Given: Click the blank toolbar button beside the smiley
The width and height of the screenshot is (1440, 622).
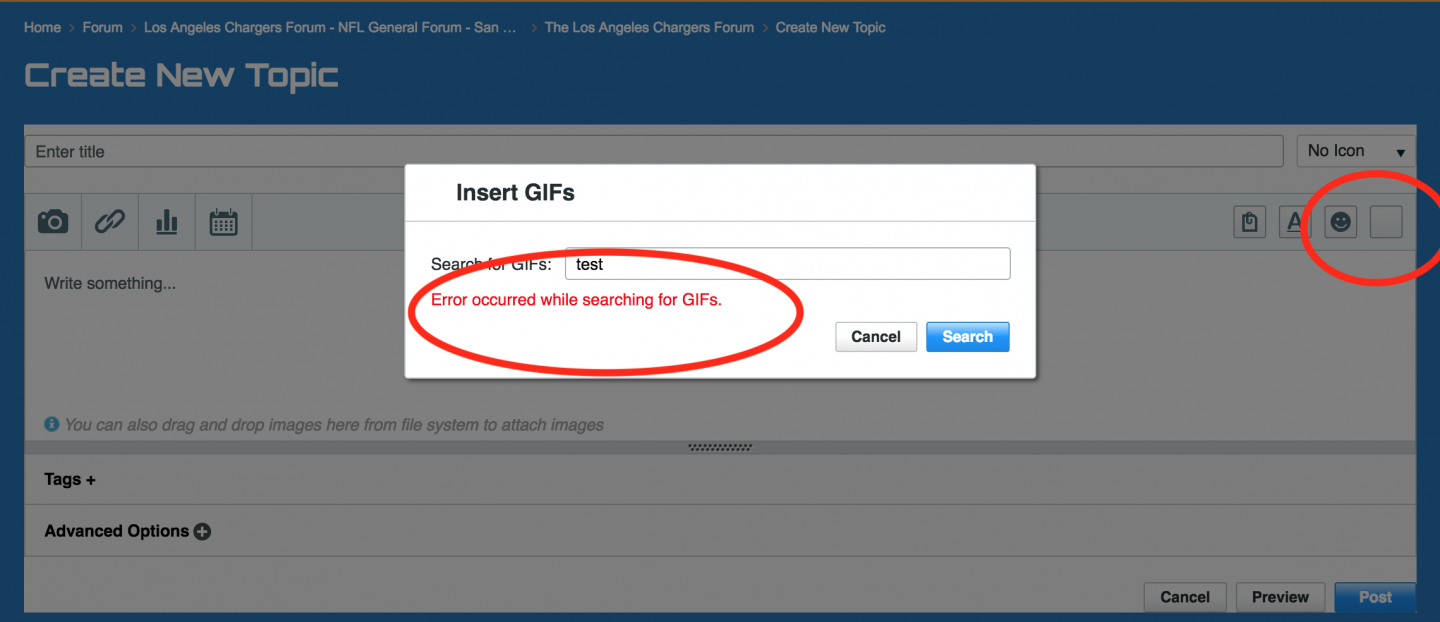Looking at the screenshot, I should (x=1386, y=222).
